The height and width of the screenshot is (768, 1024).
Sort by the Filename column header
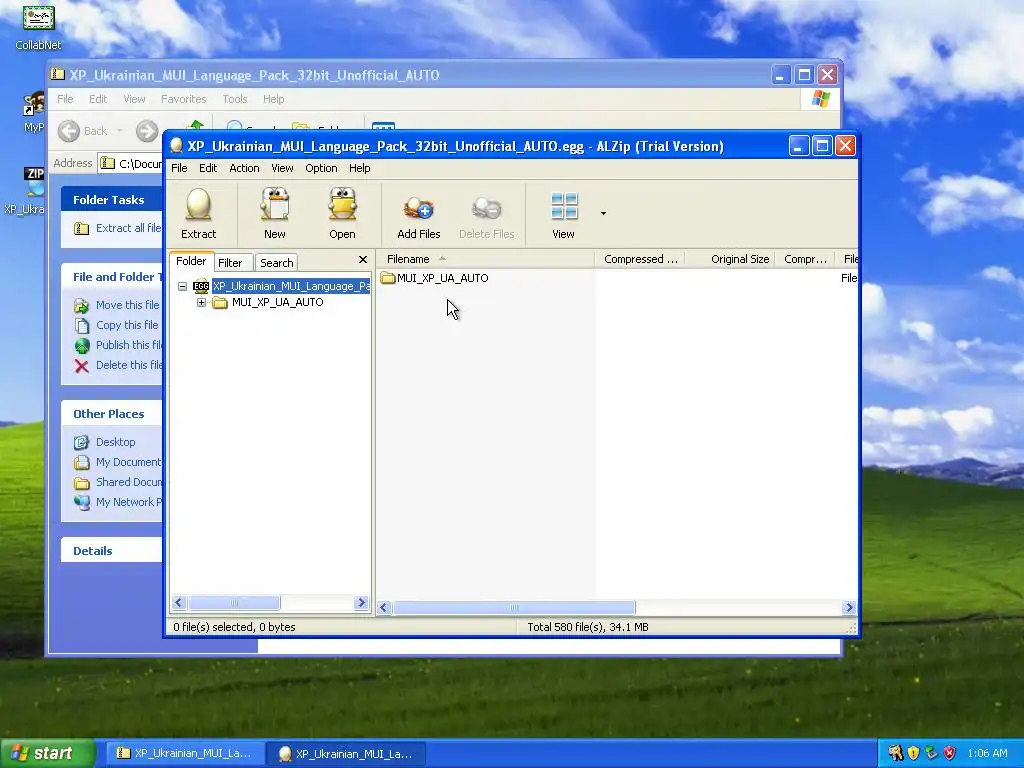point(487,259)
